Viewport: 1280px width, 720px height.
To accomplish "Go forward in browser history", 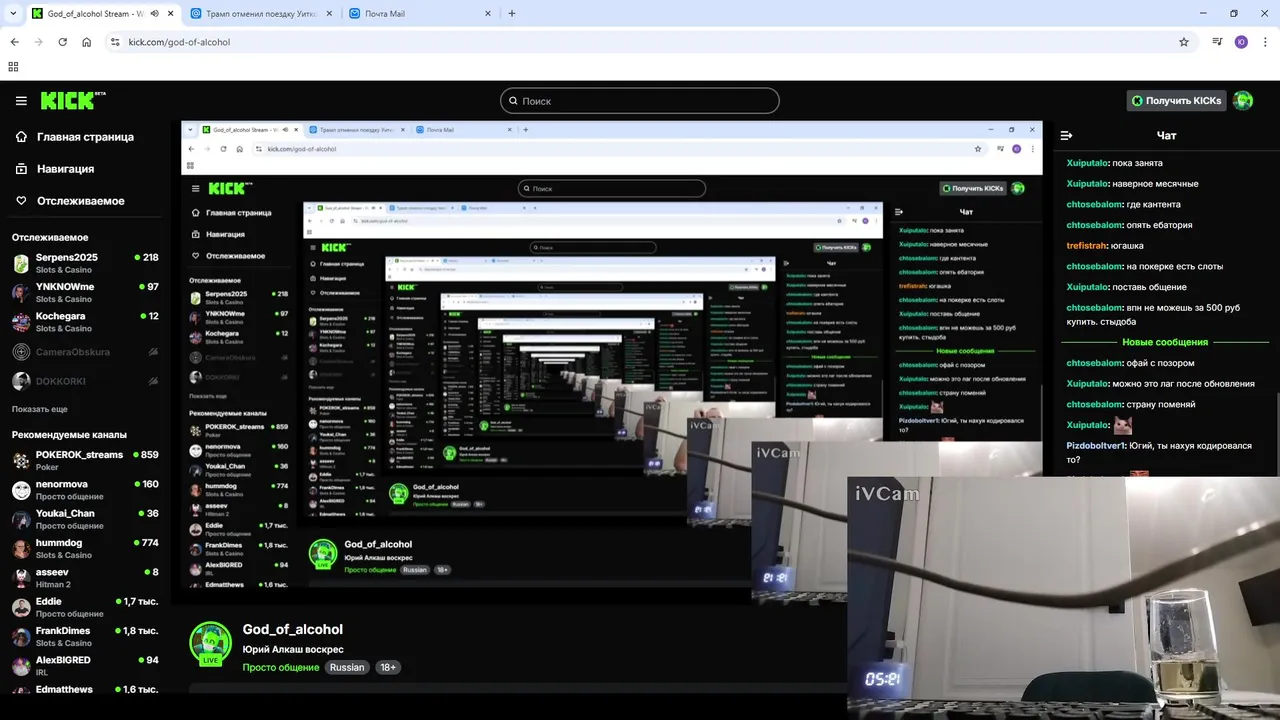I will click(x=38, y=42).
